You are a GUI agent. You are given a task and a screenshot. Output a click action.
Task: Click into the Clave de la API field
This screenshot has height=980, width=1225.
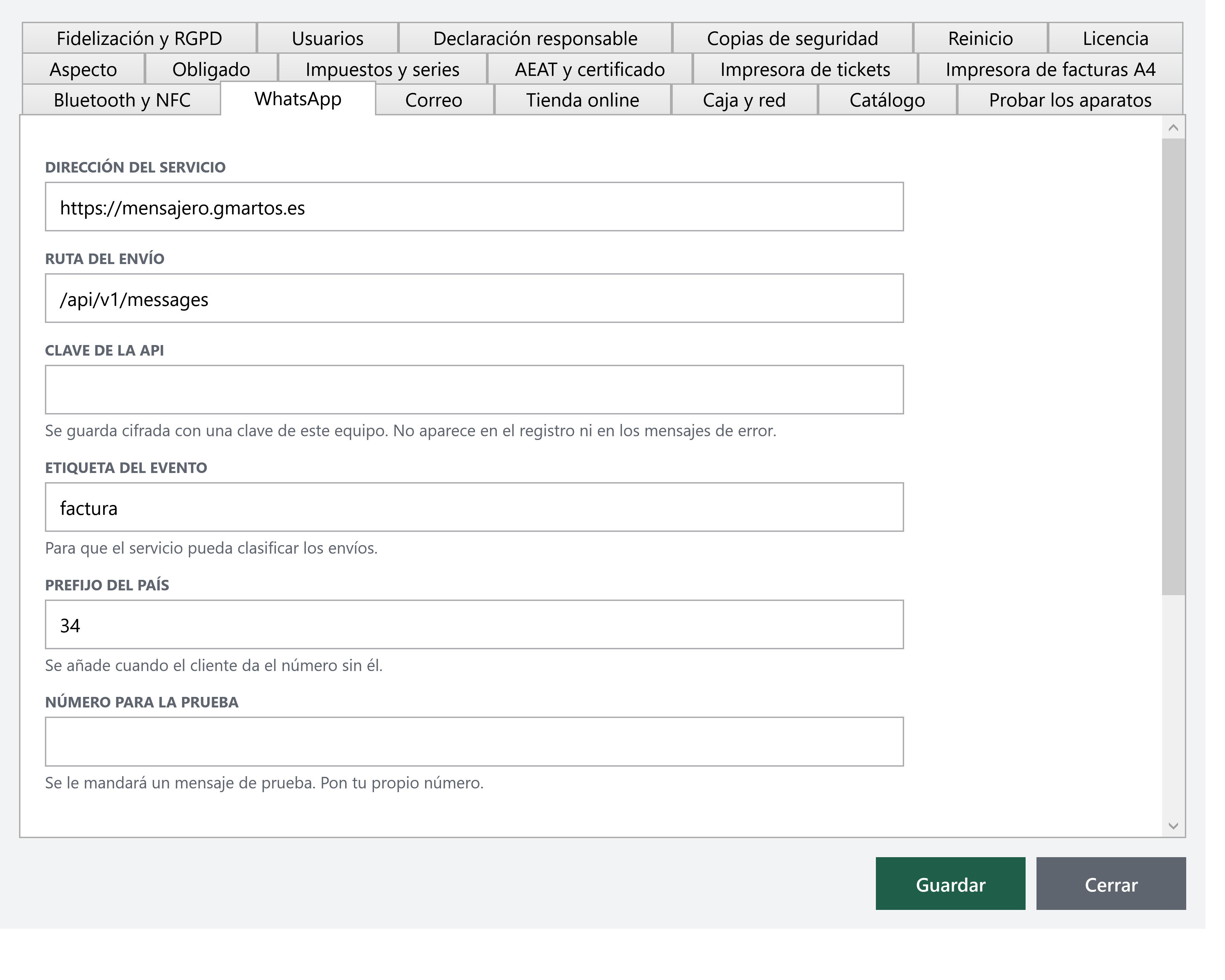[474, 390]
